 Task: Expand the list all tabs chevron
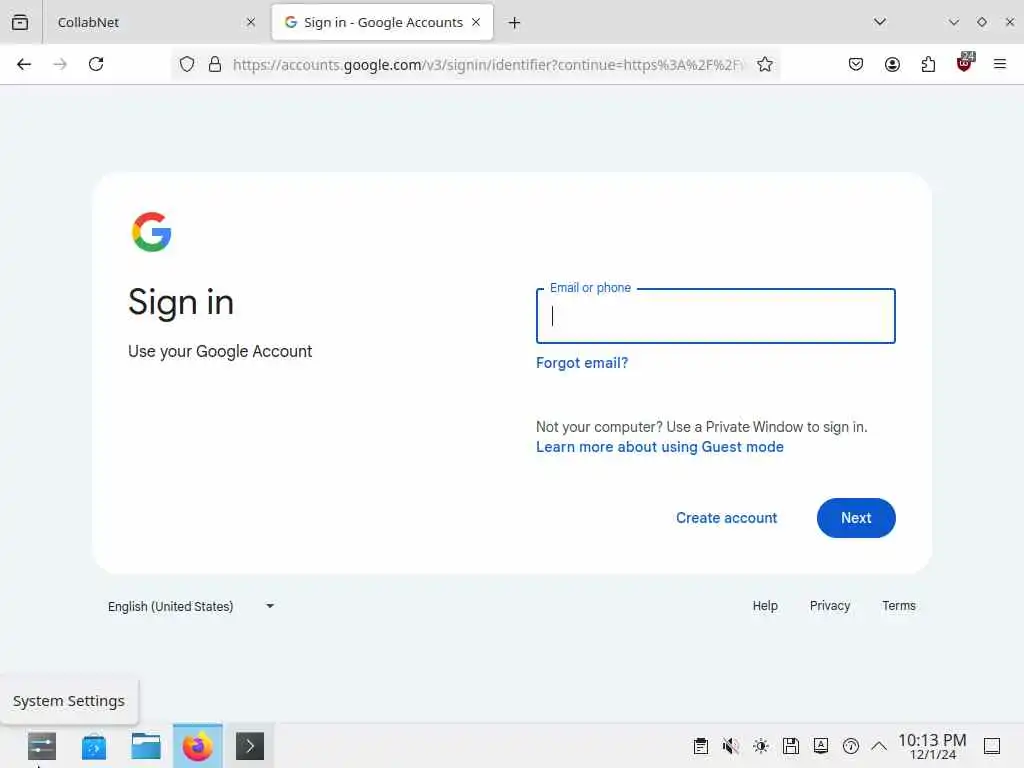point(880,22)
